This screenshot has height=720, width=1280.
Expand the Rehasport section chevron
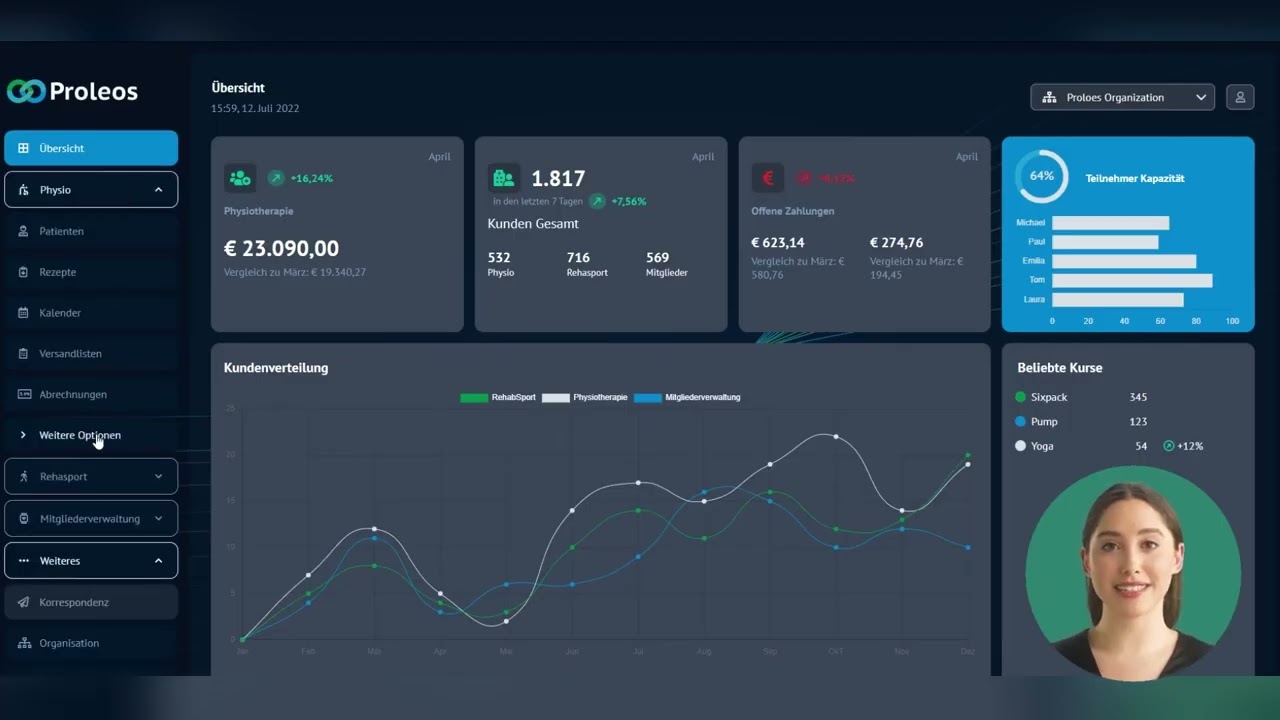pyautogui.click(x=158, y=477)
